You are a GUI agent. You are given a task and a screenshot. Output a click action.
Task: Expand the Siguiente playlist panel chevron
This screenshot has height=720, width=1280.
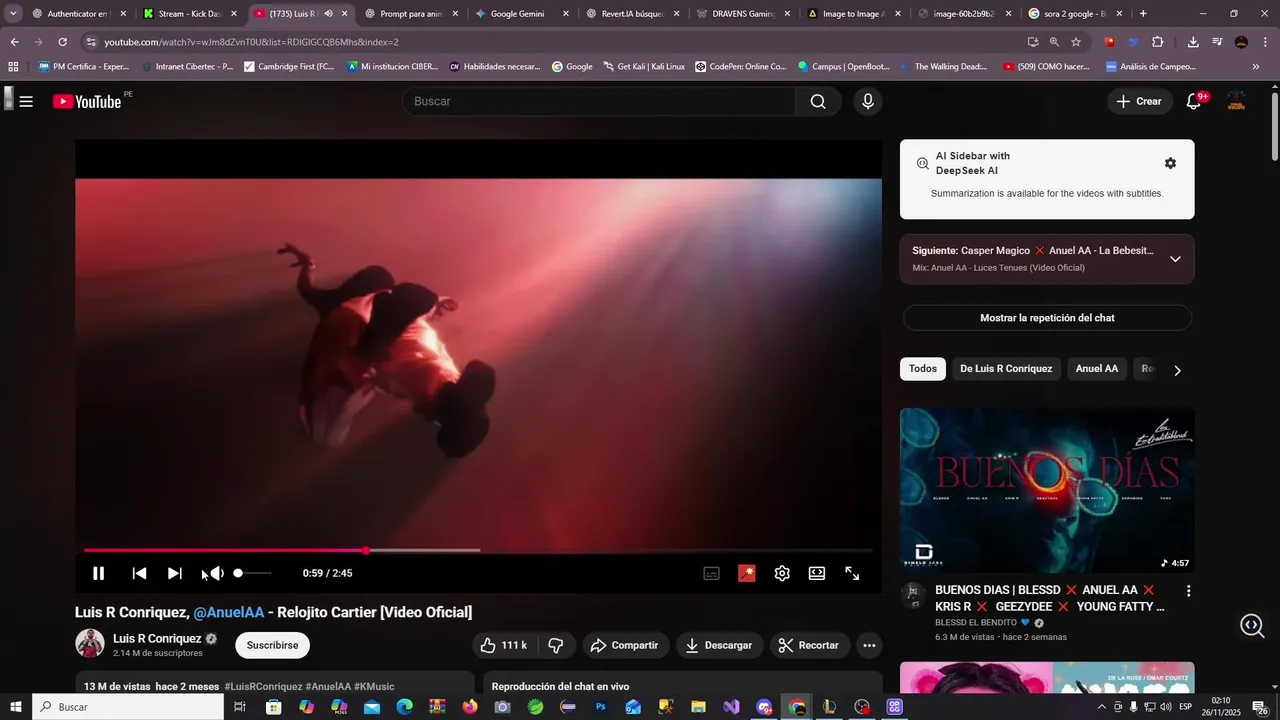1175,259
